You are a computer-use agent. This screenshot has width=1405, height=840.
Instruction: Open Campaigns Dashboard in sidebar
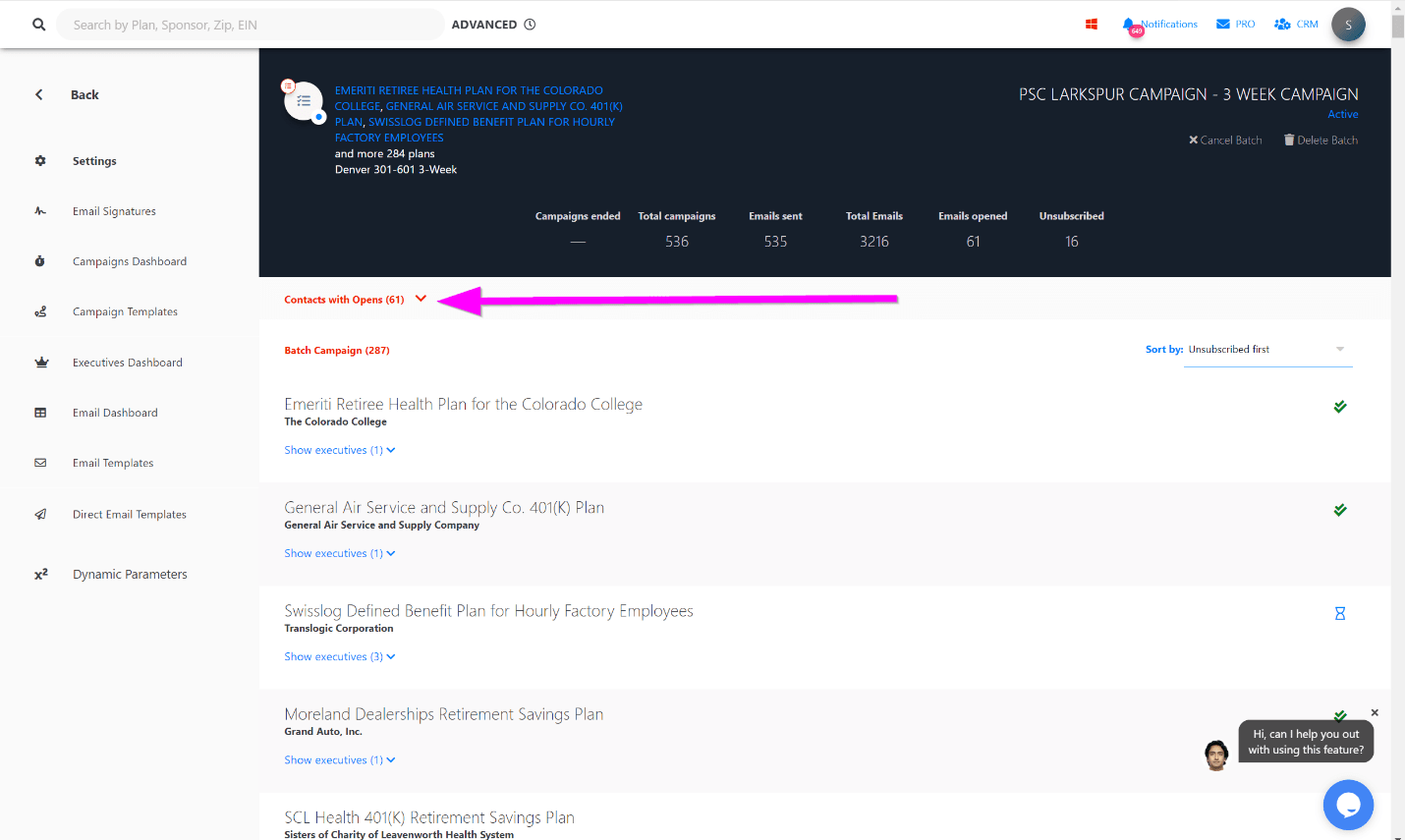(129, 261)
